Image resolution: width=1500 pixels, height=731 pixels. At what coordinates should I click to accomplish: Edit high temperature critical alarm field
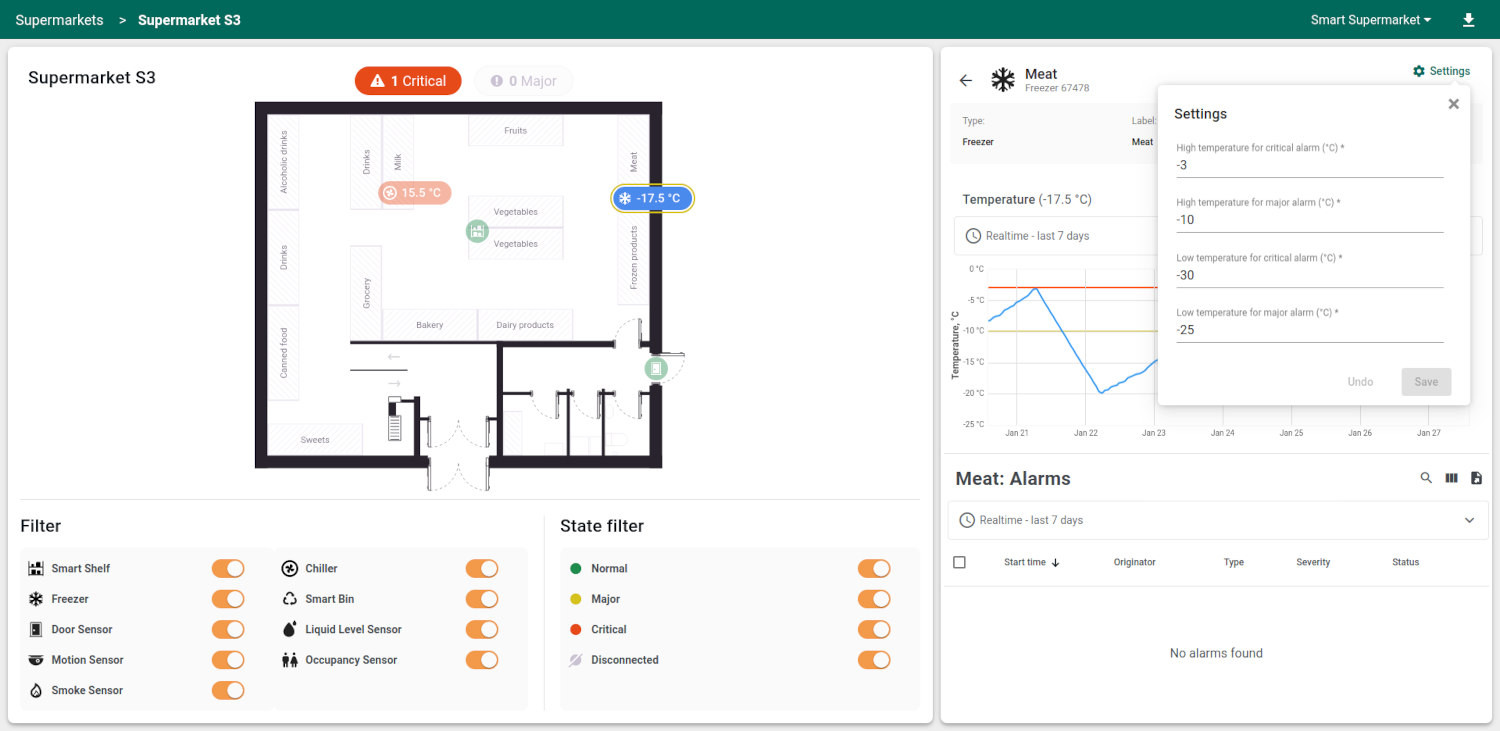pyautogui.click(x=1309, y=165)
